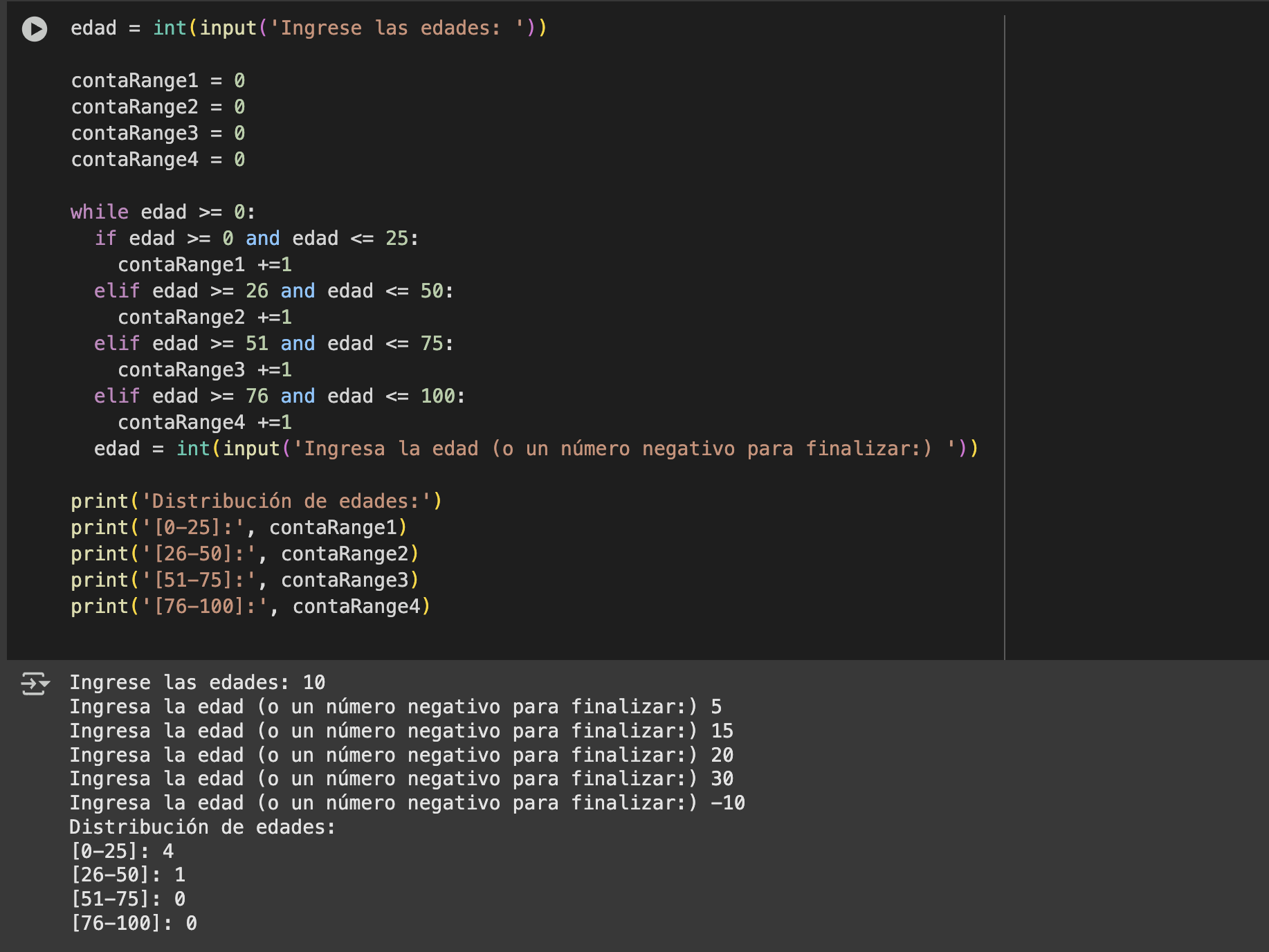Click the 'contaRange2 +=1' statement
This screenshot has width=1269, height=952.
pos(205,318)
